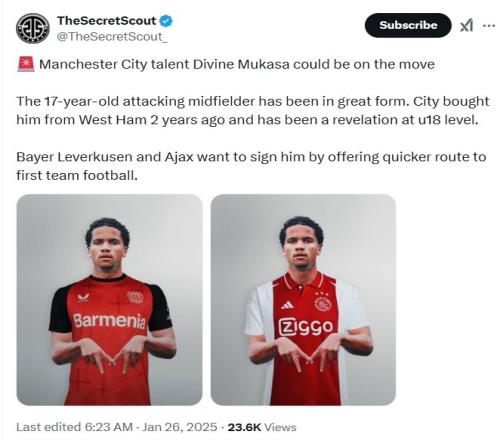The height and width of the screenshot is (440, 500).
Task: Open the Bayer Leverkusen jersey photo
Action: pyautogui.click(x=109, y=300)
